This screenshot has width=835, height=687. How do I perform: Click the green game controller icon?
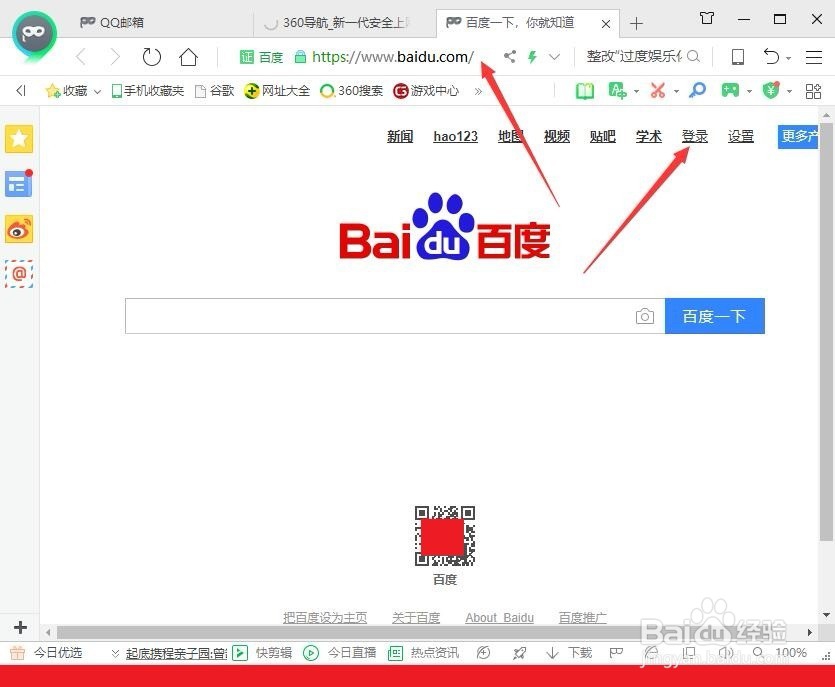pyautogui.click(x=730, y=91)
